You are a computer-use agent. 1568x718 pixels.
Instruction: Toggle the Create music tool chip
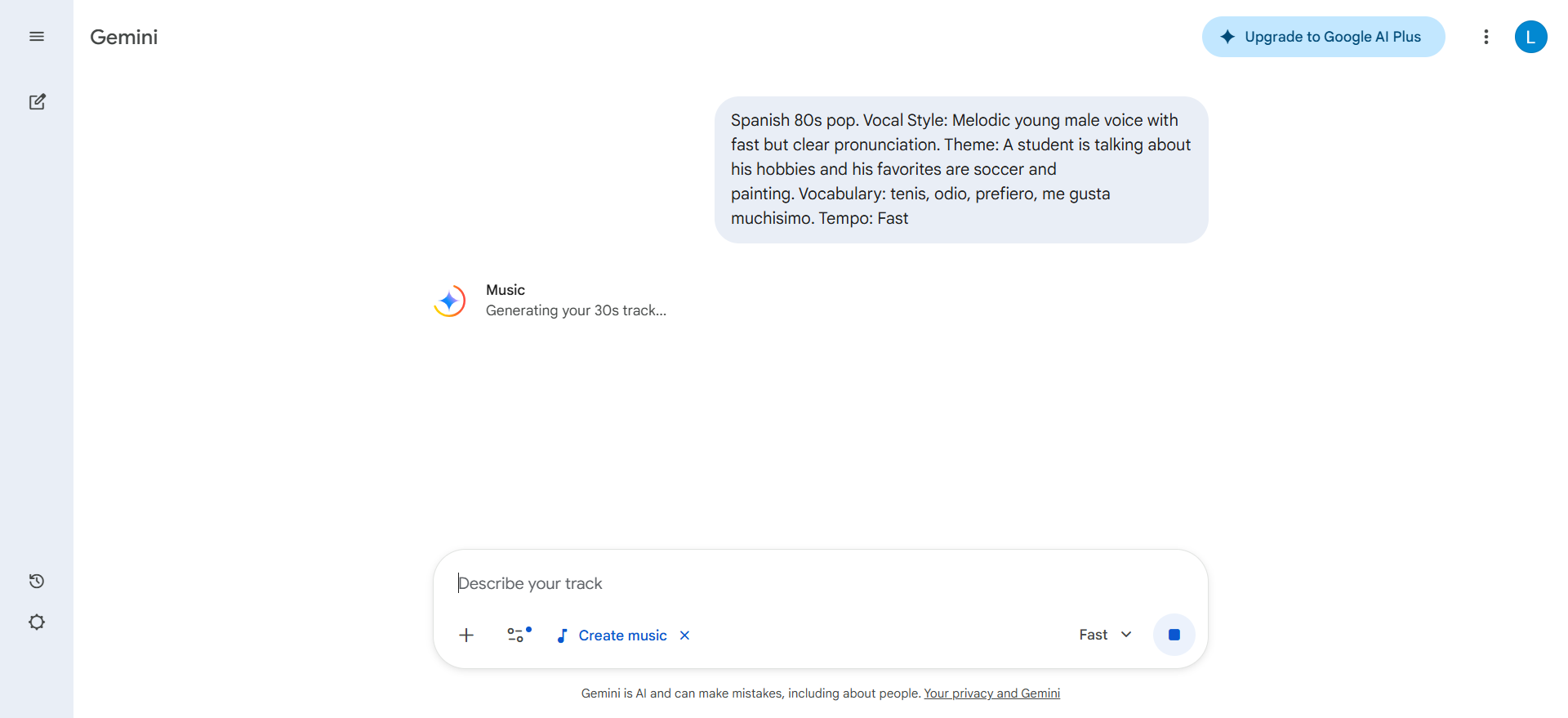coord(612,635)
